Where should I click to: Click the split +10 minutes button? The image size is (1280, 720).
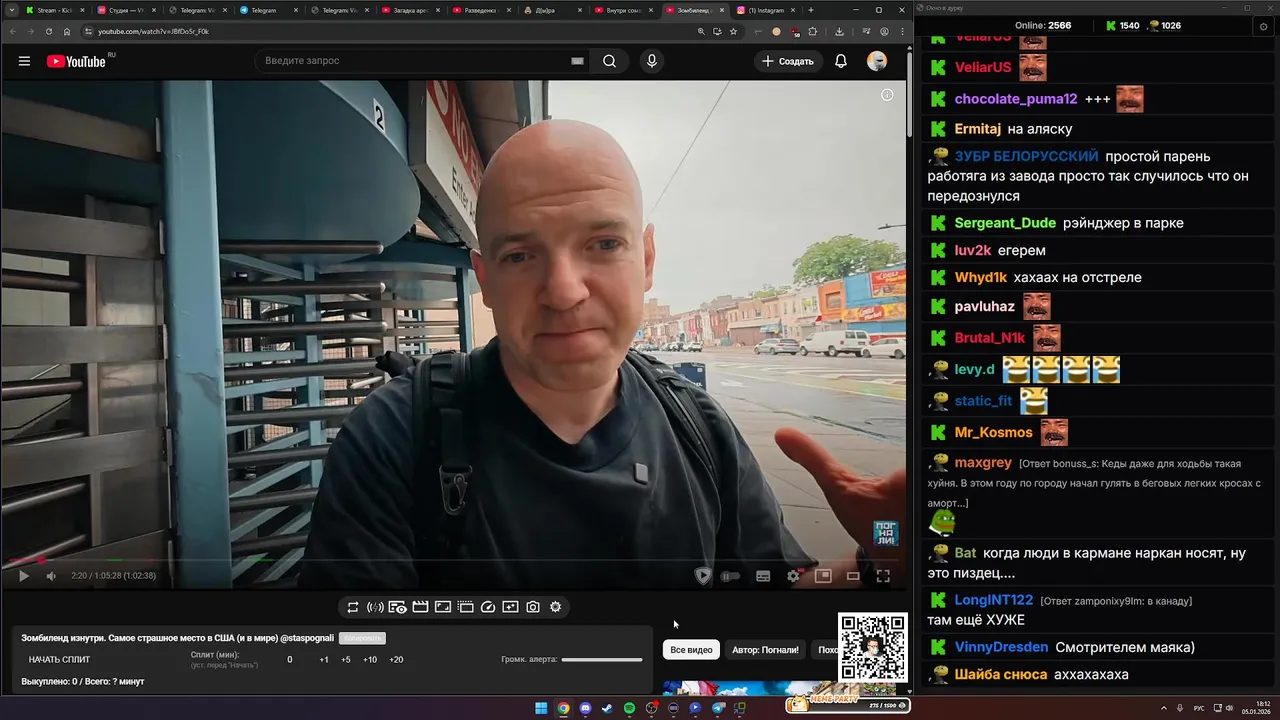(370, 660)
